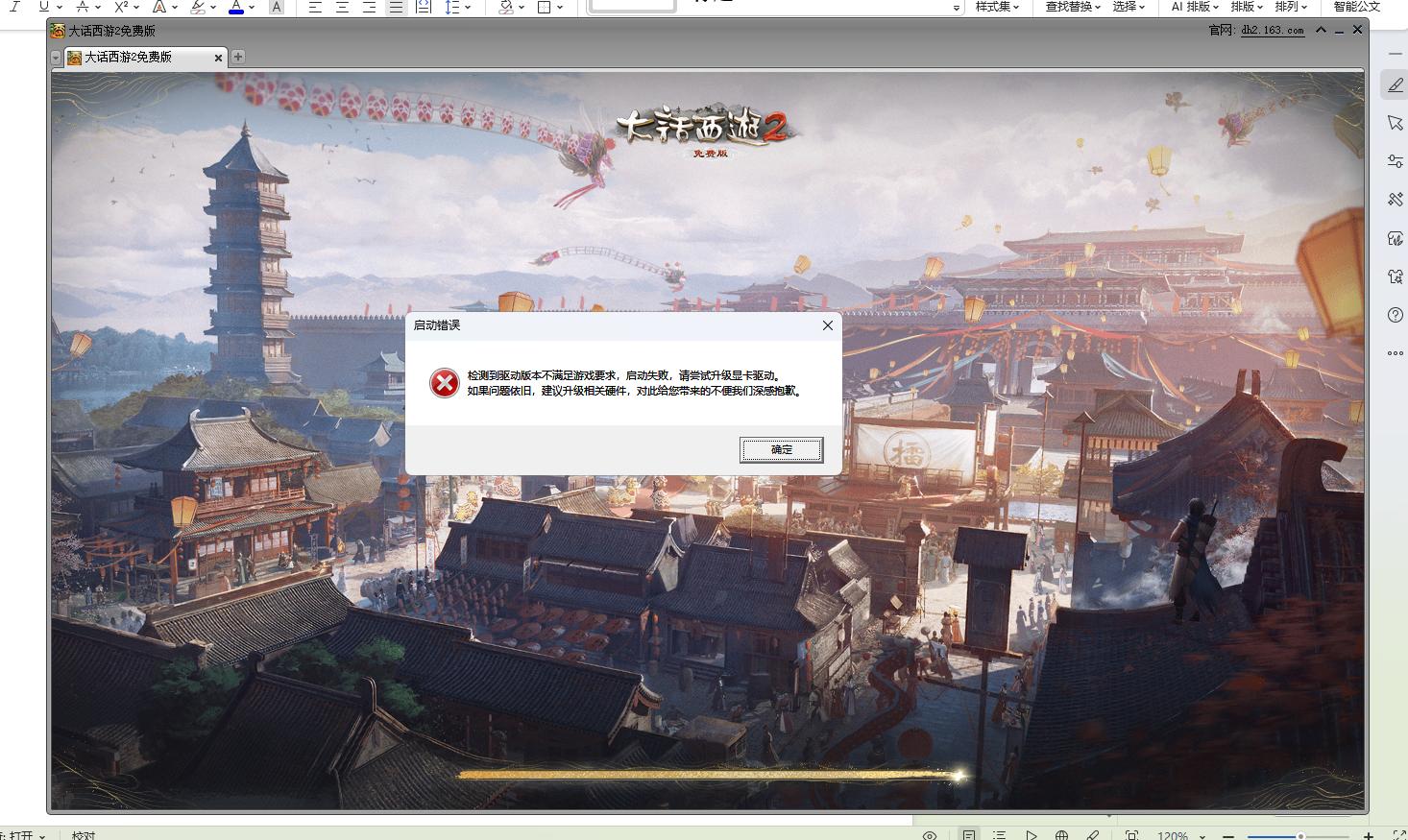
Task: Adjust zoom slider handle
Action: tap(1300, 836)
